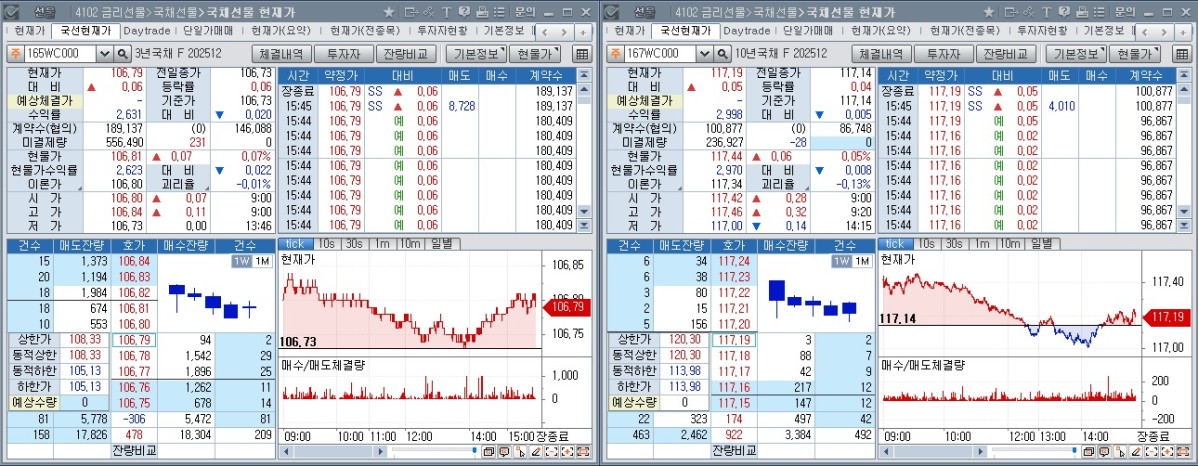
Task: Open 기본정보 dropdown button in right window
Action: click(1075, 54)
